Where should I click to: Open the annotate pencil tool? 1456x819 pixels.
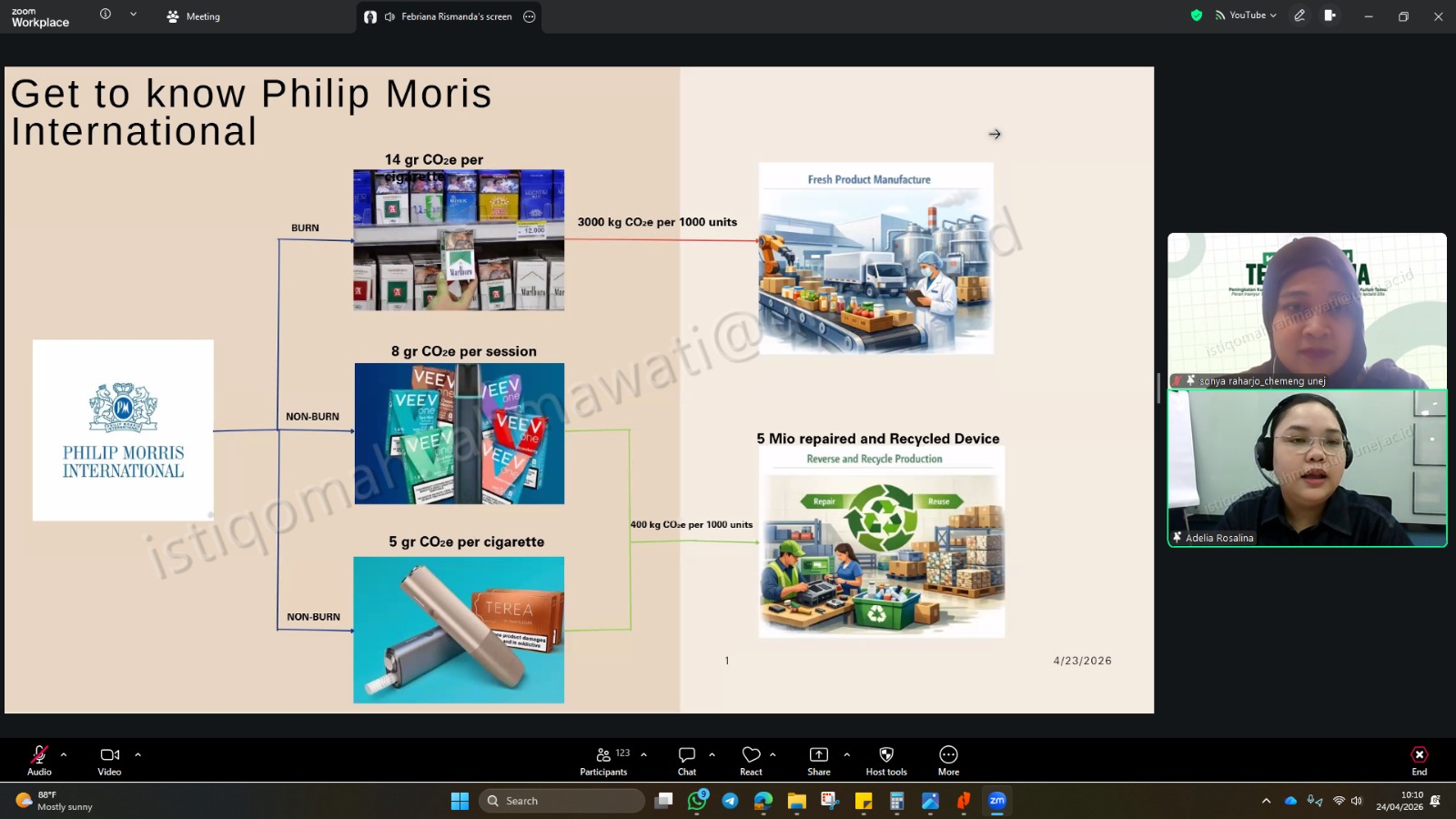click(1299, 15)
